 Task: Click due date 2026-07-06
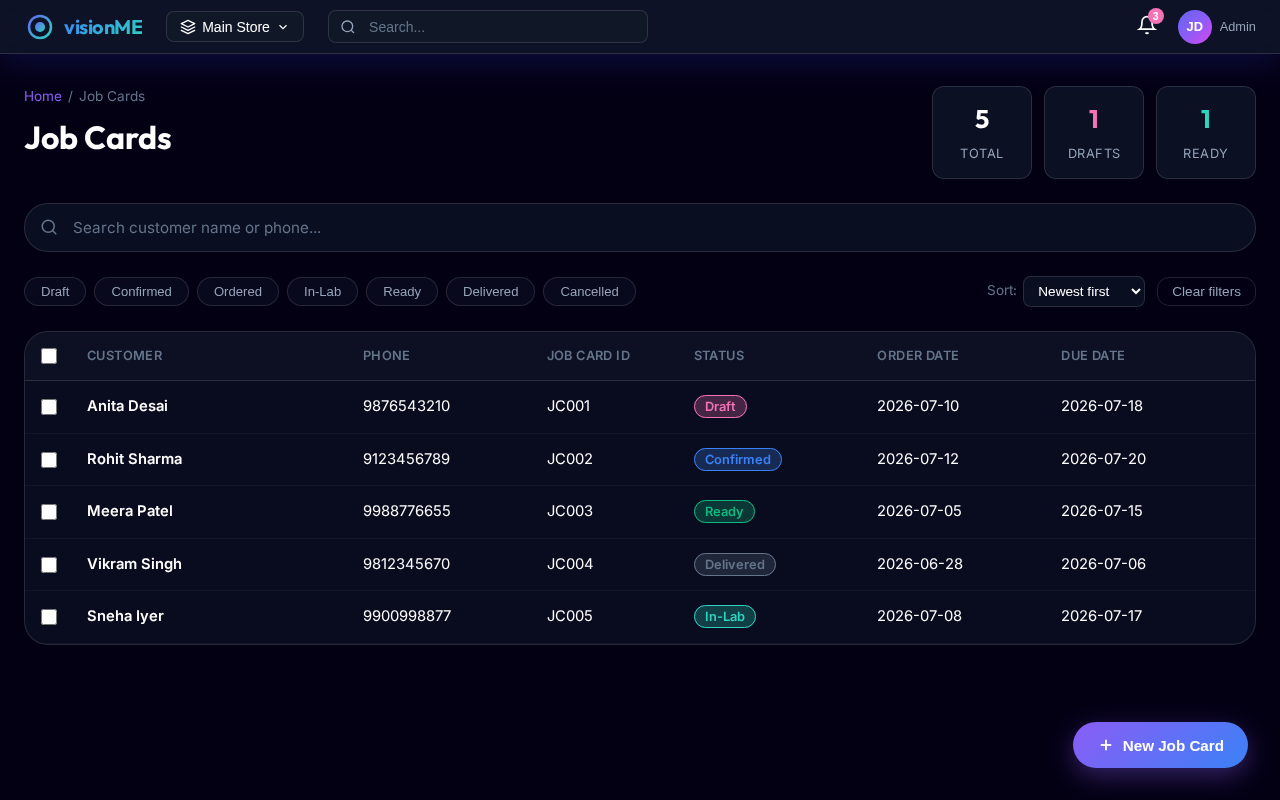pyautogui.click(x=1103, y=564)
